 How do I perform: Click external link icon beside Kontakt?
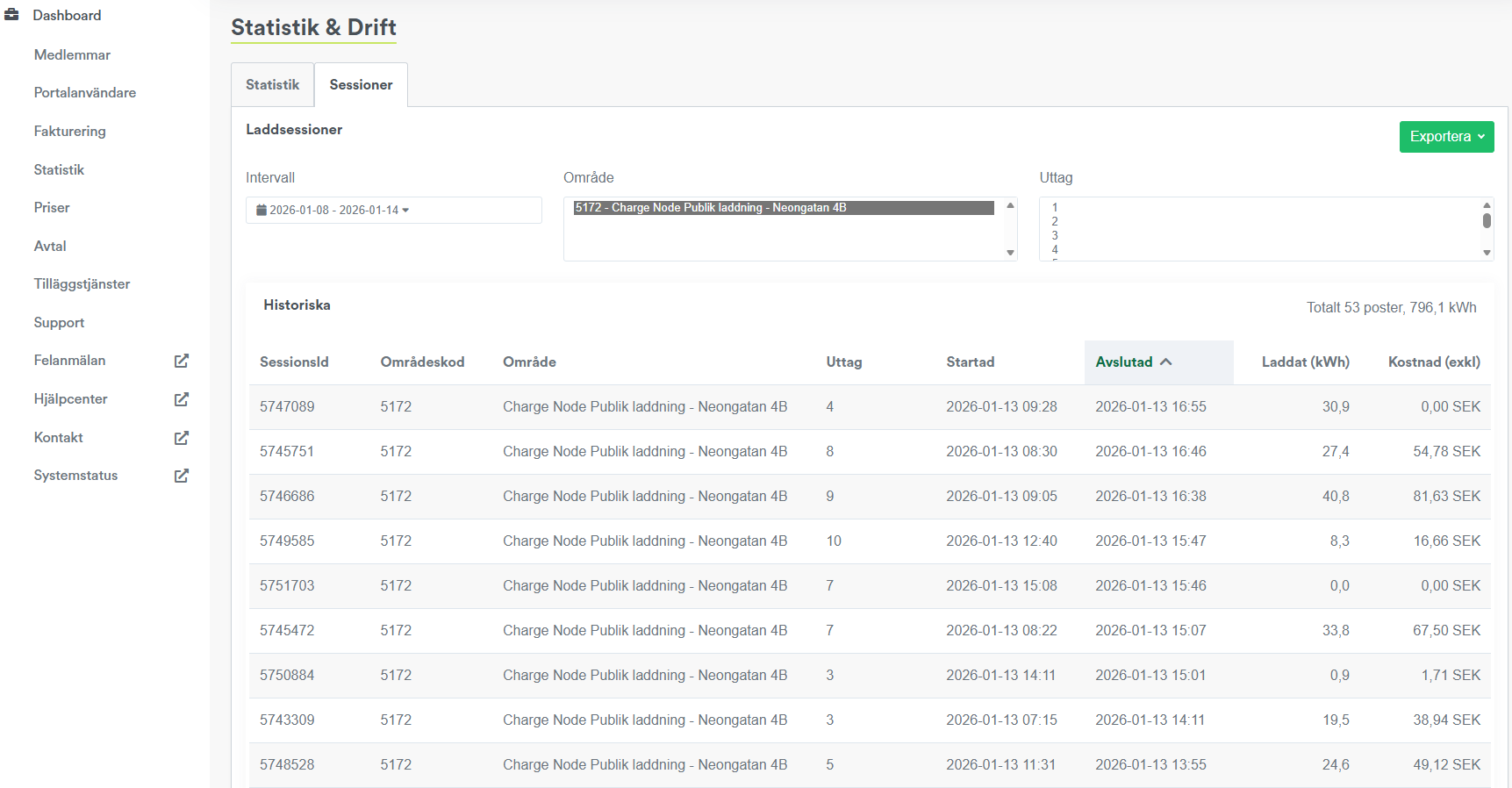click(182, 438)
